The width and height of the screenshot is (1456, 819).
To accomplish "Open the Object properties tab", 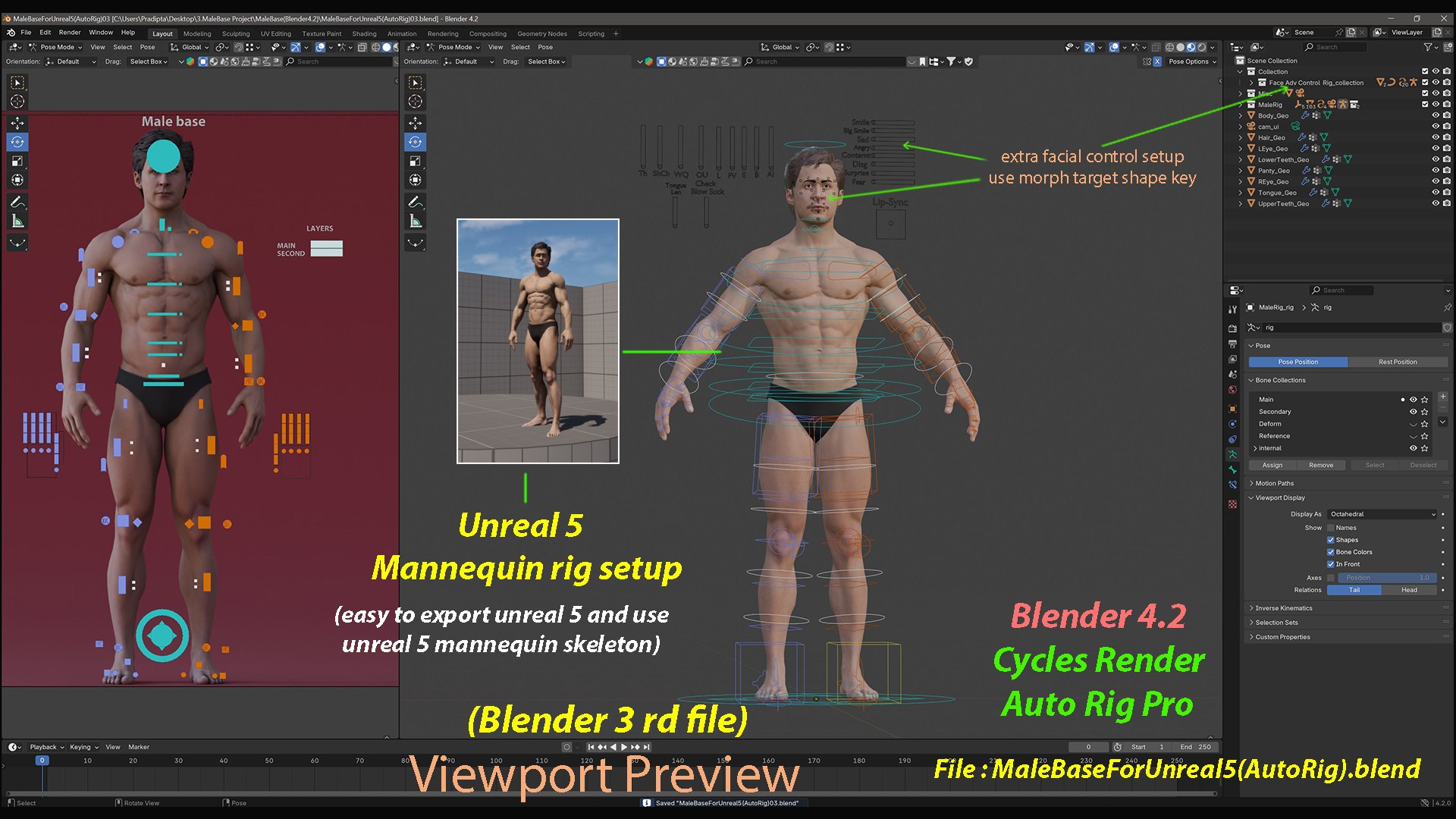I will [x=1232, y=409].
